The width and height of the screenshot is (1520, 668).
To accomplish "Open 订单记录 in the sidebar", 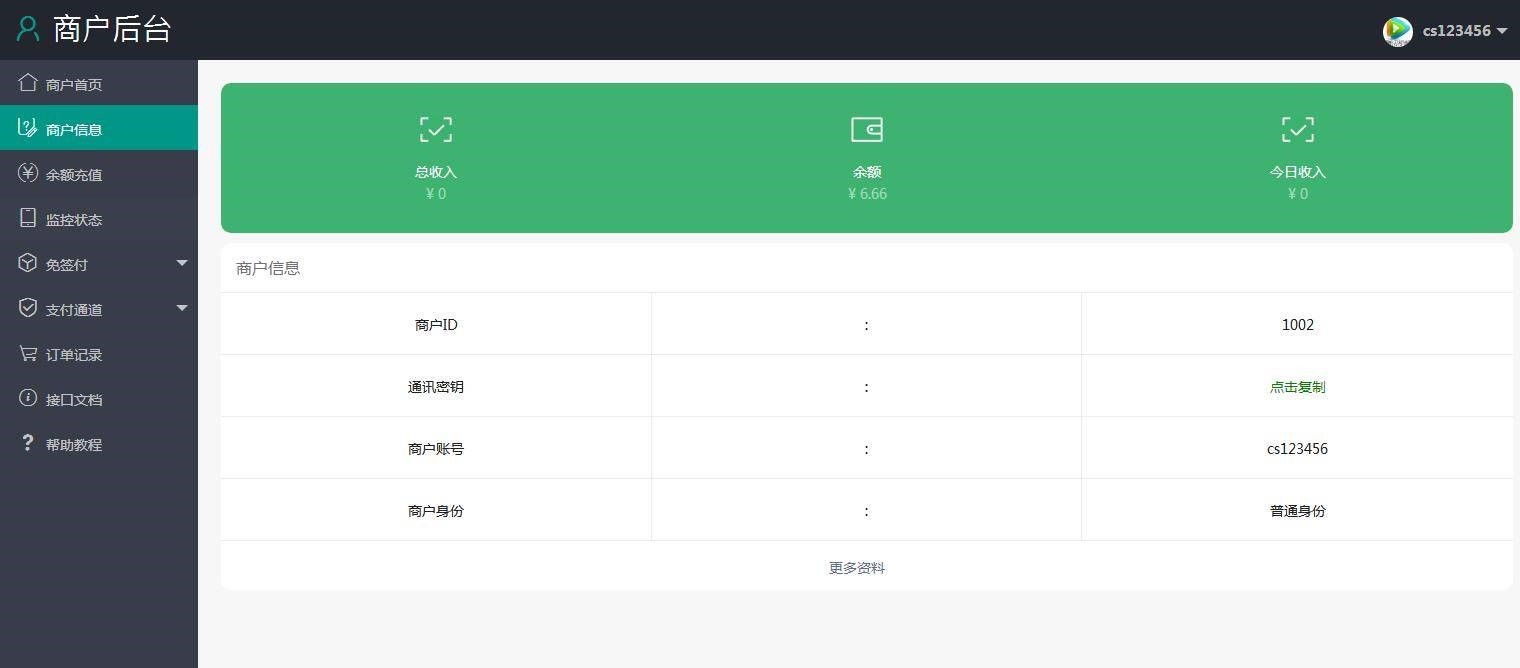I will [99, 354].
